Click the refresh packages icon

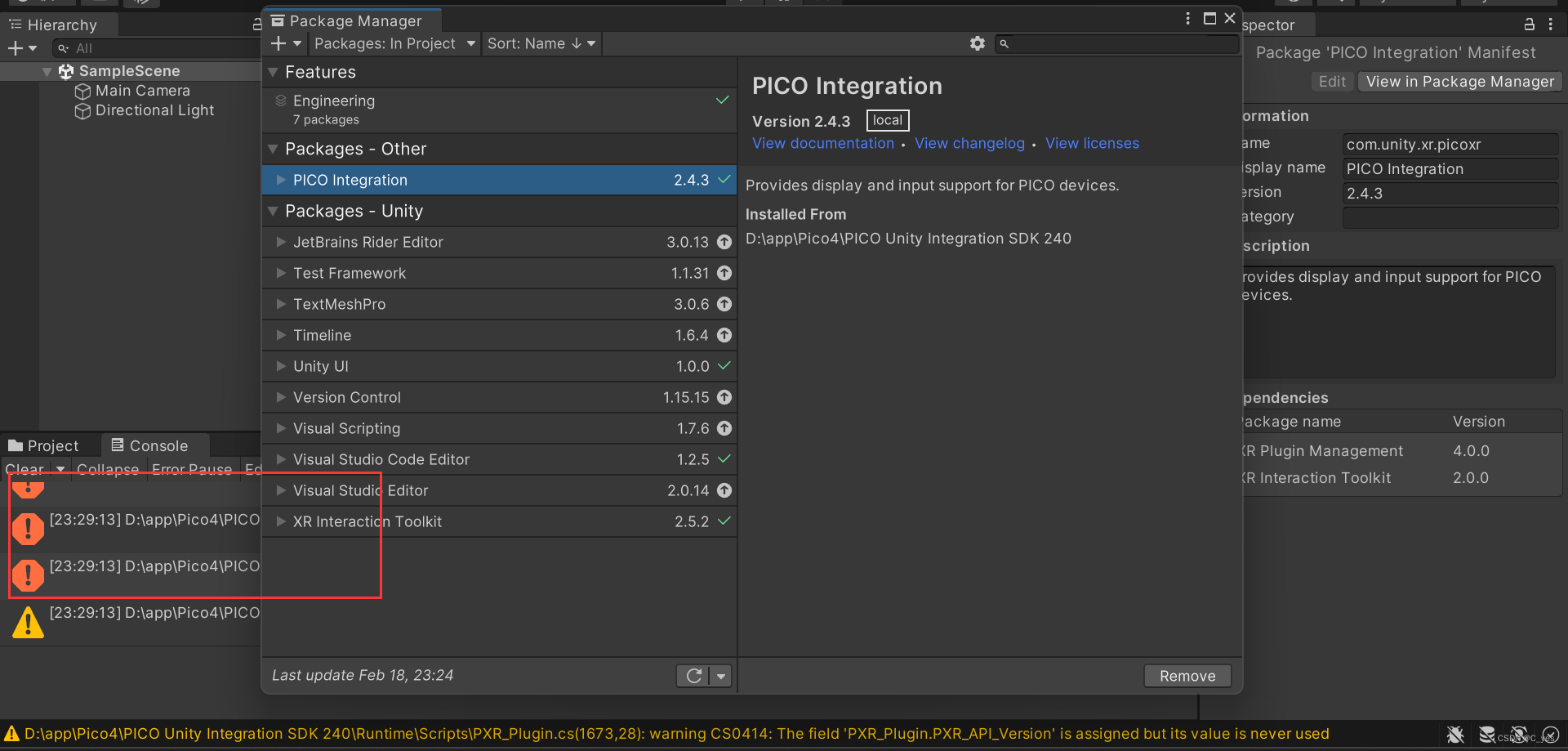(693, 675)
